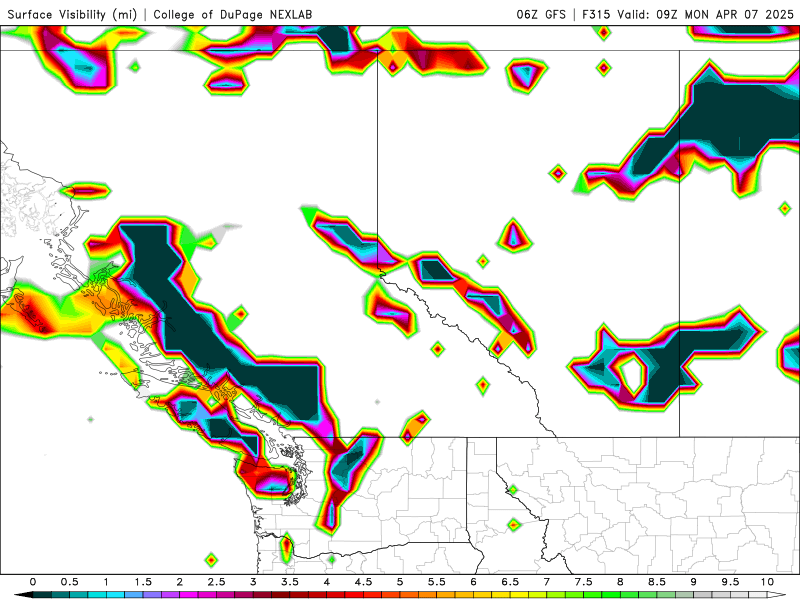Image resolution: width=800 pixels, height=600 pixels.
Task: Click the '06Z GFS' model run text
Action: coord(541,14)
